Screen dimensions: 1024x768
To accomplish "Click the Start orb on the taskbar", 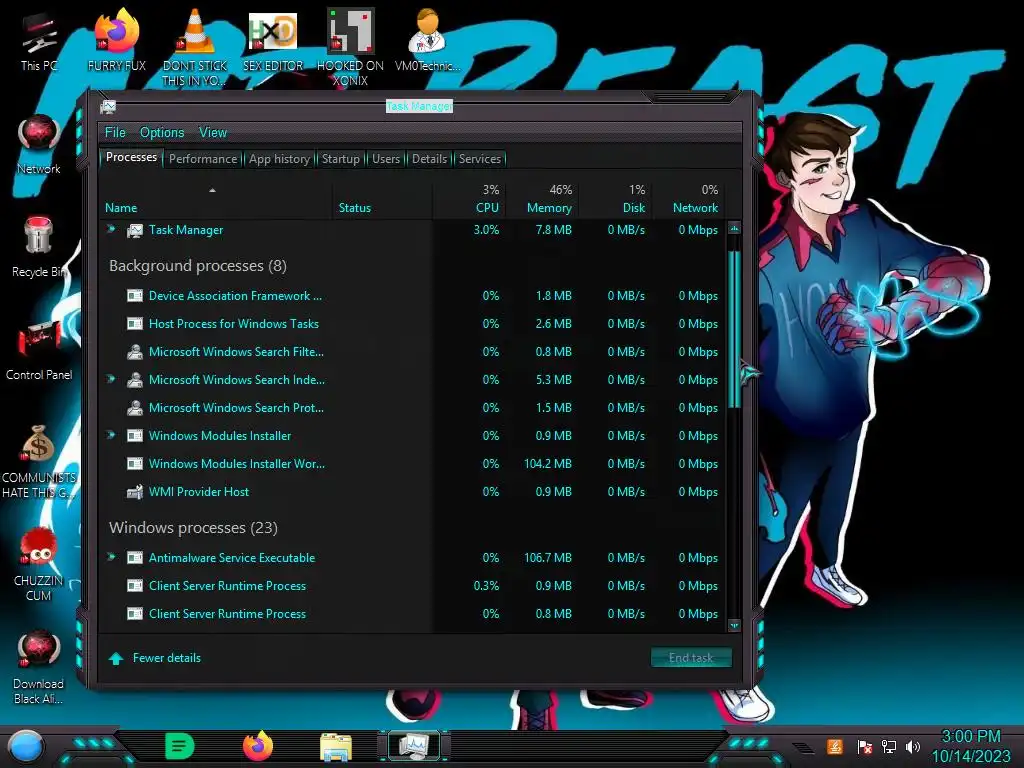I will click(25, 746).
